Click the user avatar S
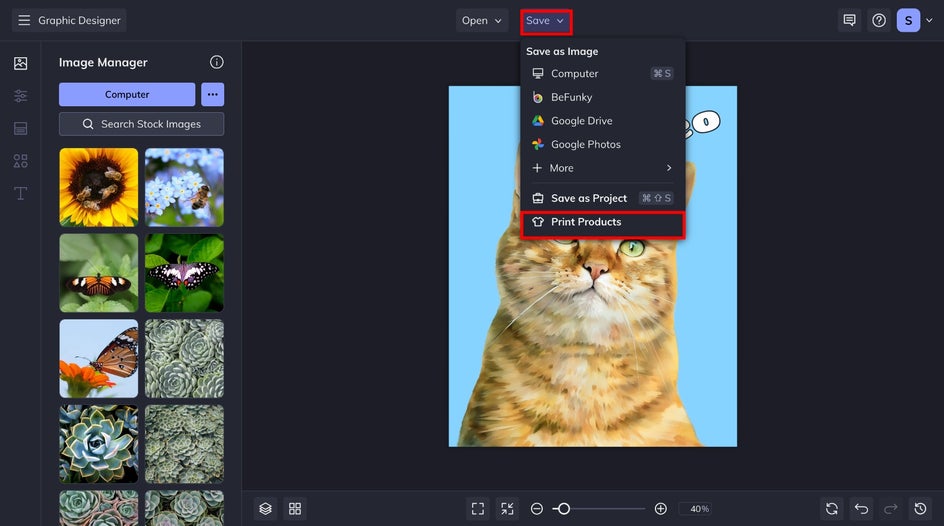This screenshot has width=944, height=526. click(x=908, y=20)
